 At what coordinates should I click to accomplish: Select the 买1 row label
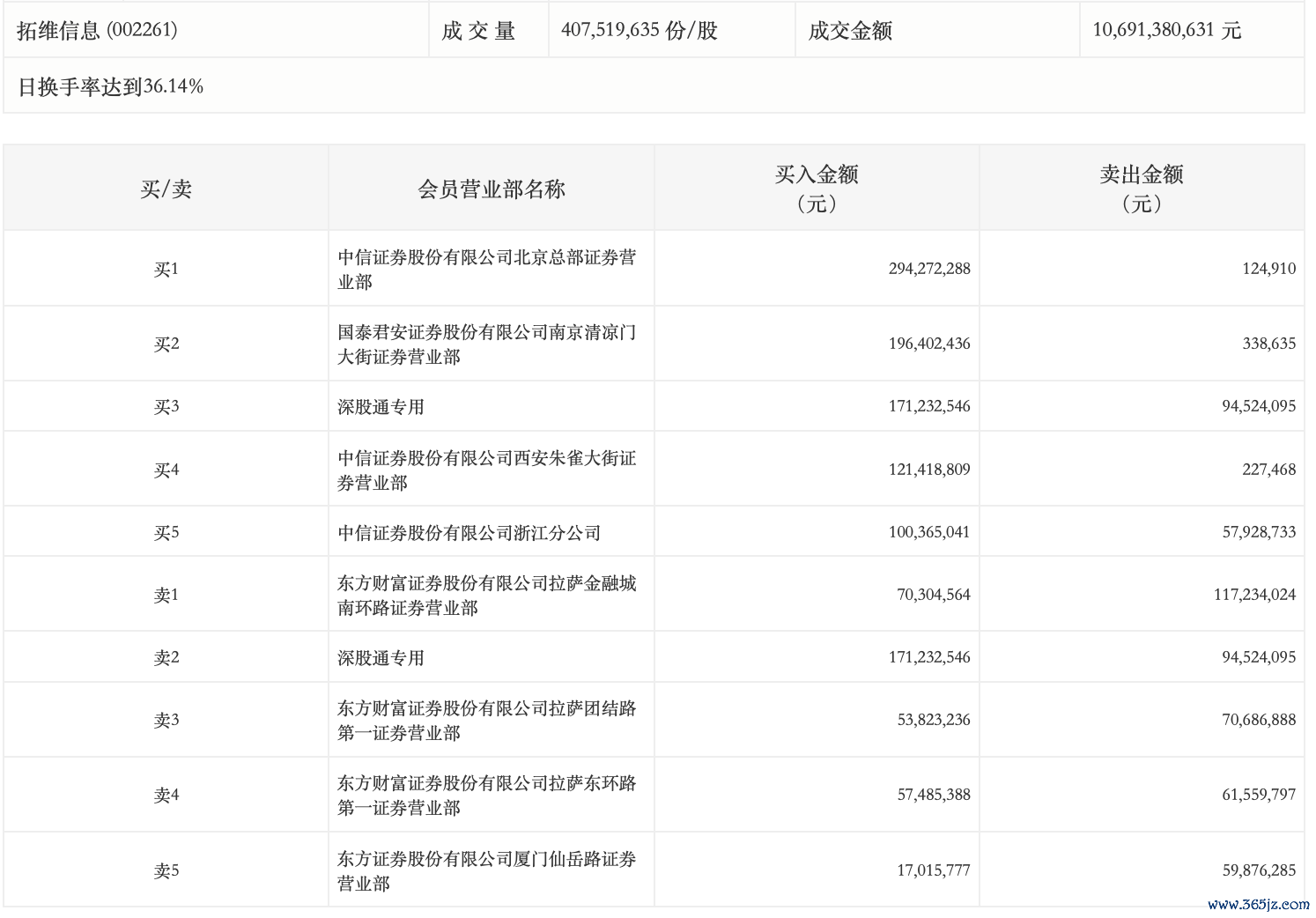click(166, 269)
